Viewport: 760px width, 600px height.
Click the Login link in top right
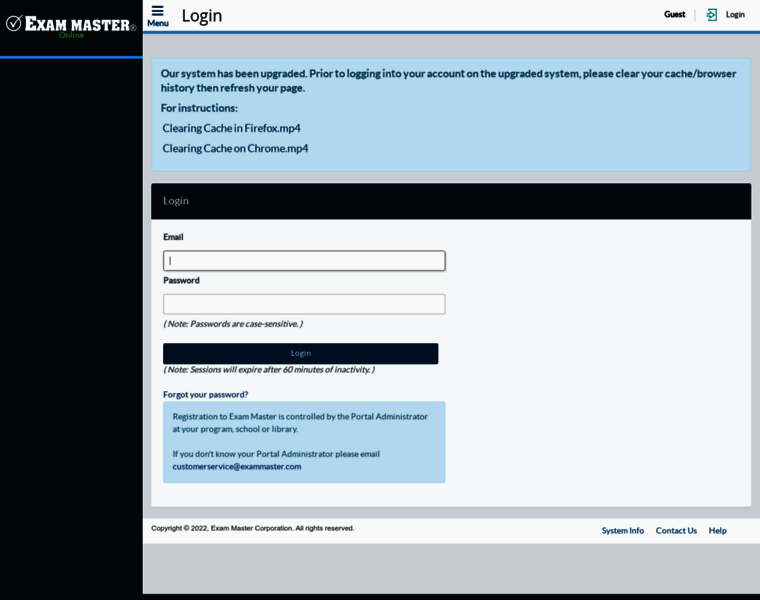pyautogui.click(x=735, y=15)
